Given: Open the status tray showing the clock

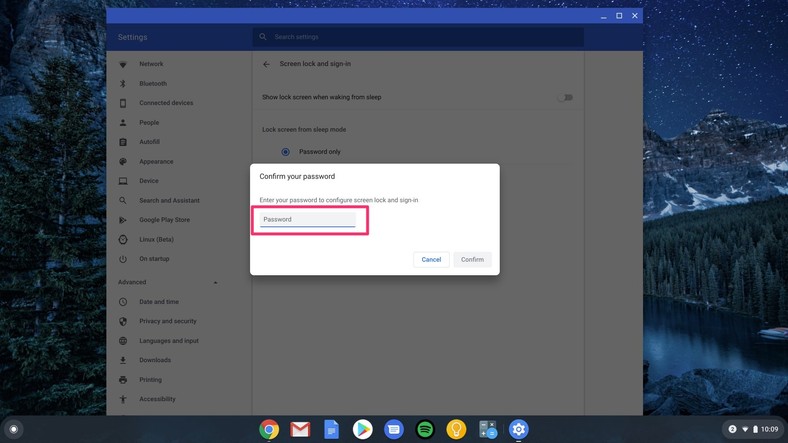Looking at the screenshot, I should 753,429.
